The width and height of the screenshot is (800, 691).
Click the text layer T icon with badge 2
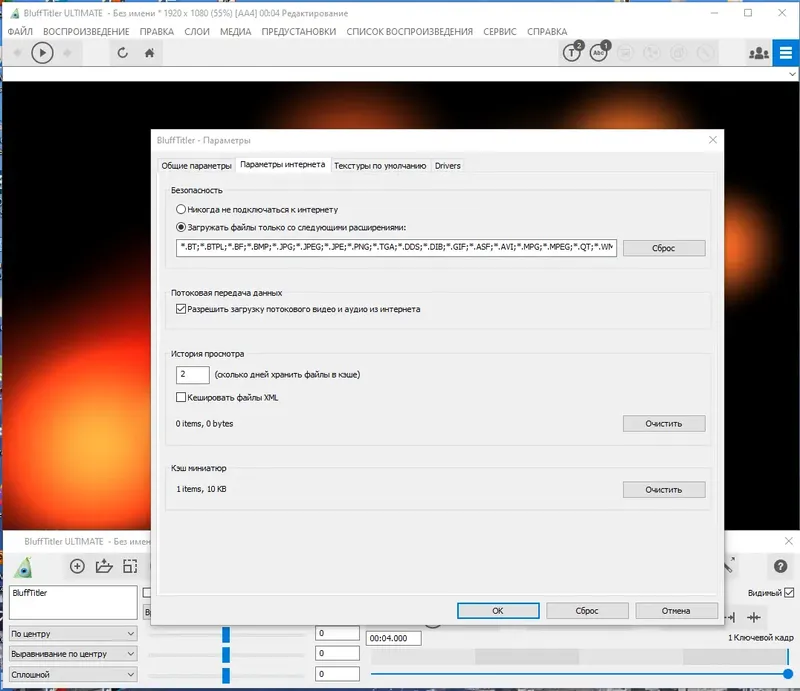(572, 52)
